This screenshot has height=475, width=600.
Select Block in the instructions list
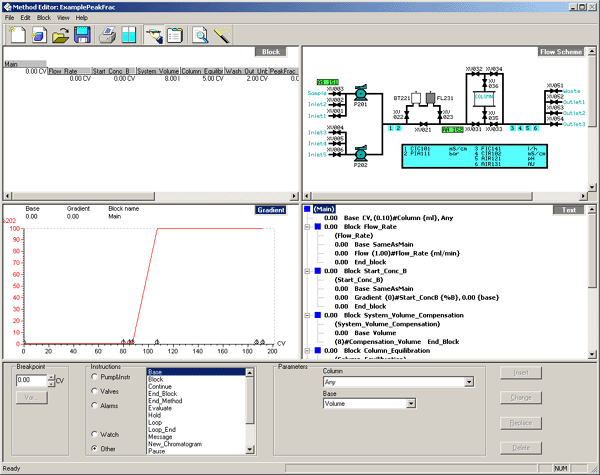point(156,379)
